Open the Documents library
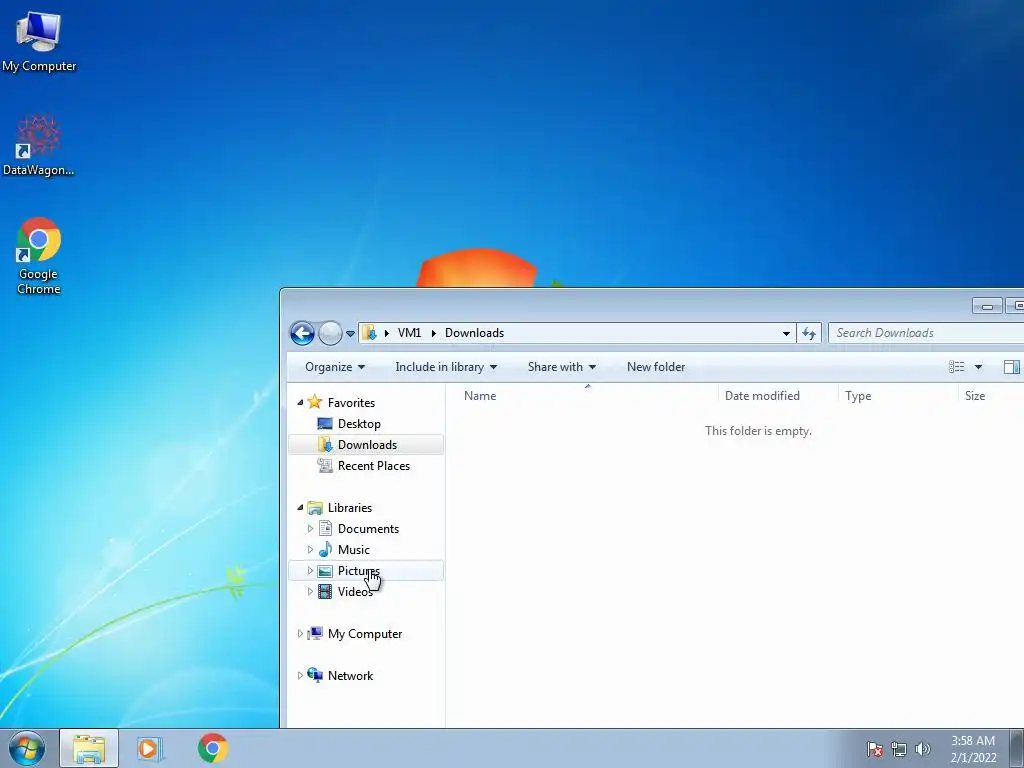This screenshot has height=768, width=1024. coord(368,529)
